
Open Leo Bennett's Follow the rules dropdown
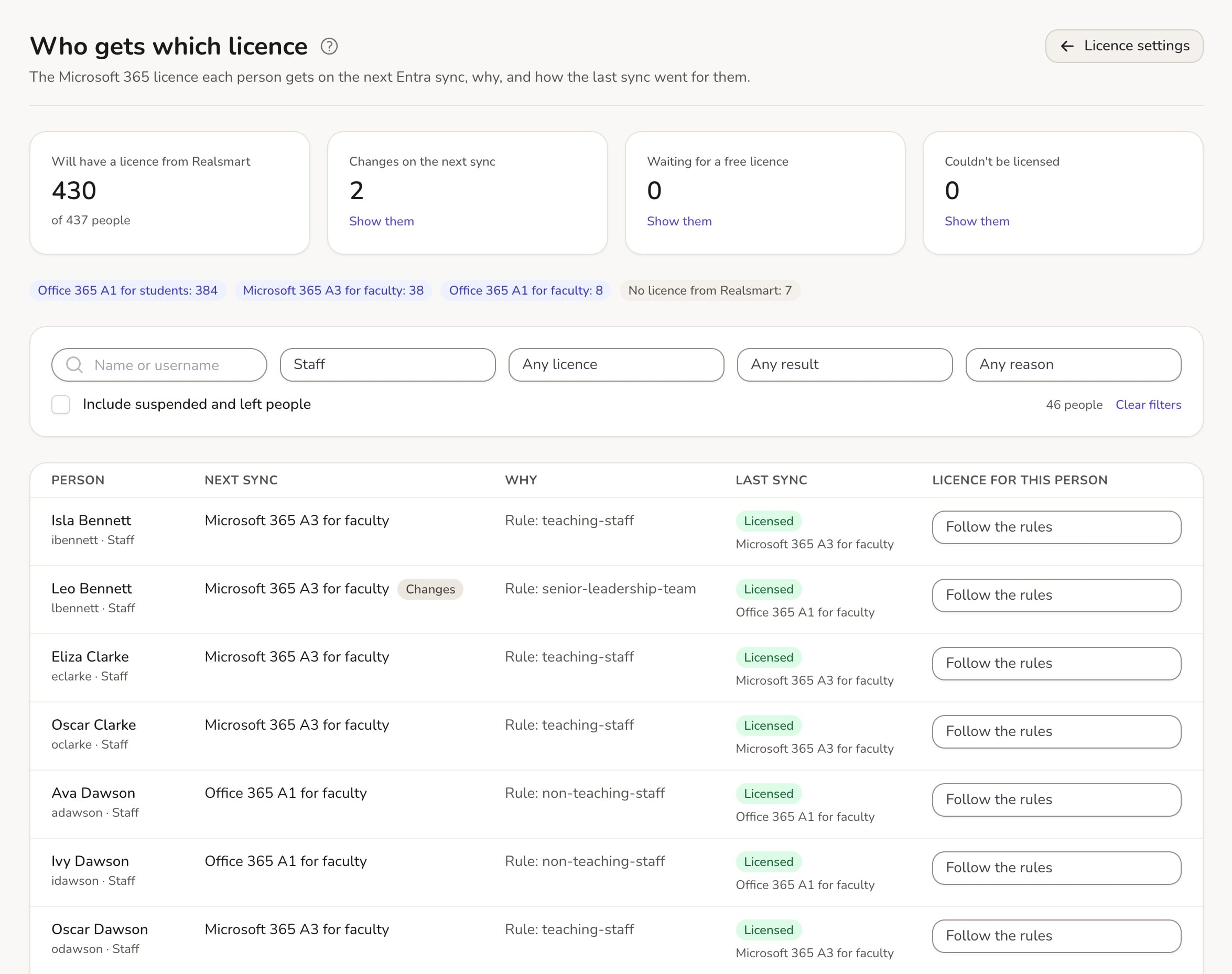click(x=1056, y=596)
